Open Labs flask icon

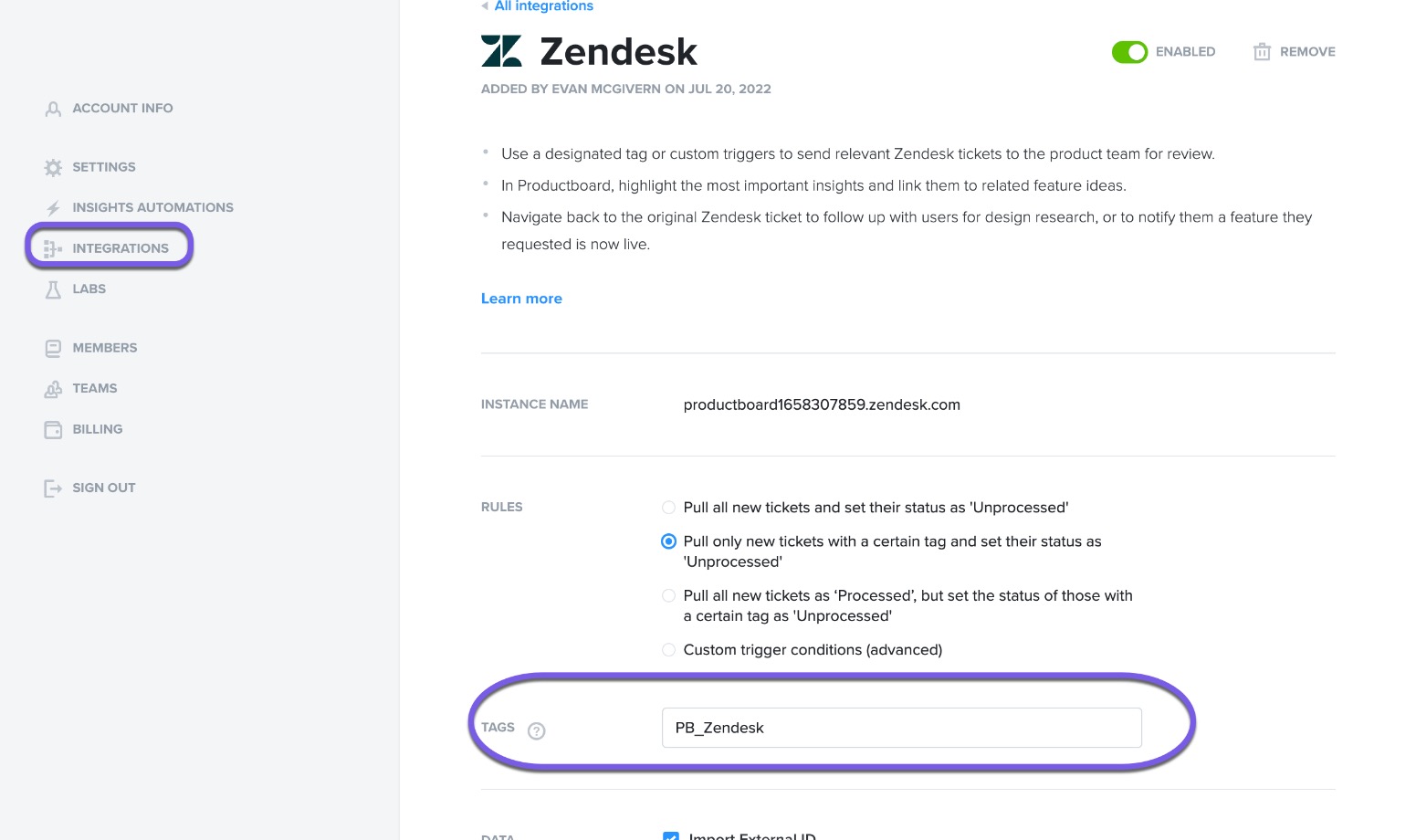pos(53,289)
